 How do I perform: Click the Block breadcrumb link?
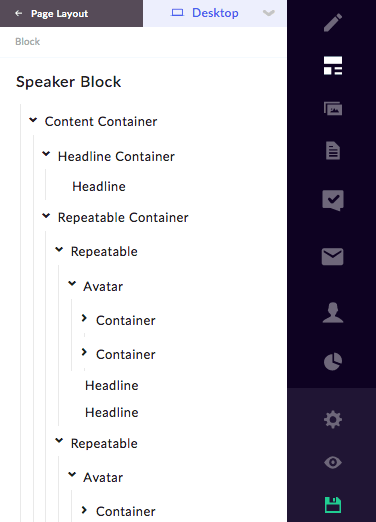click(x=27, y=42)
